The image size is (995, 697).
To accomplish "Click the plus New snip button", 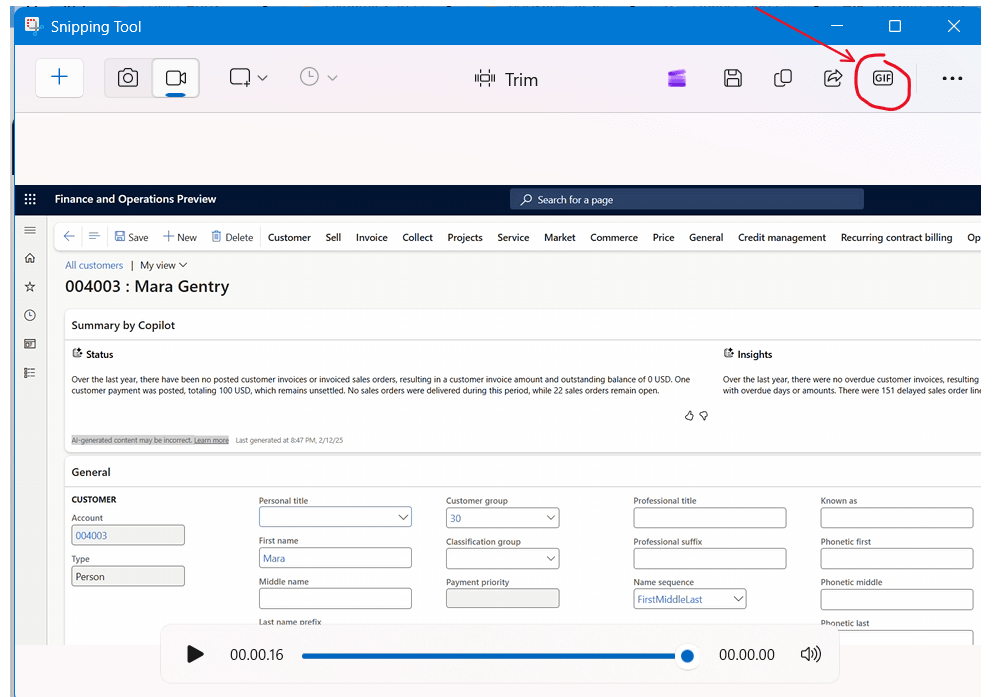I will pyautogui.click(x=60, y=78).
